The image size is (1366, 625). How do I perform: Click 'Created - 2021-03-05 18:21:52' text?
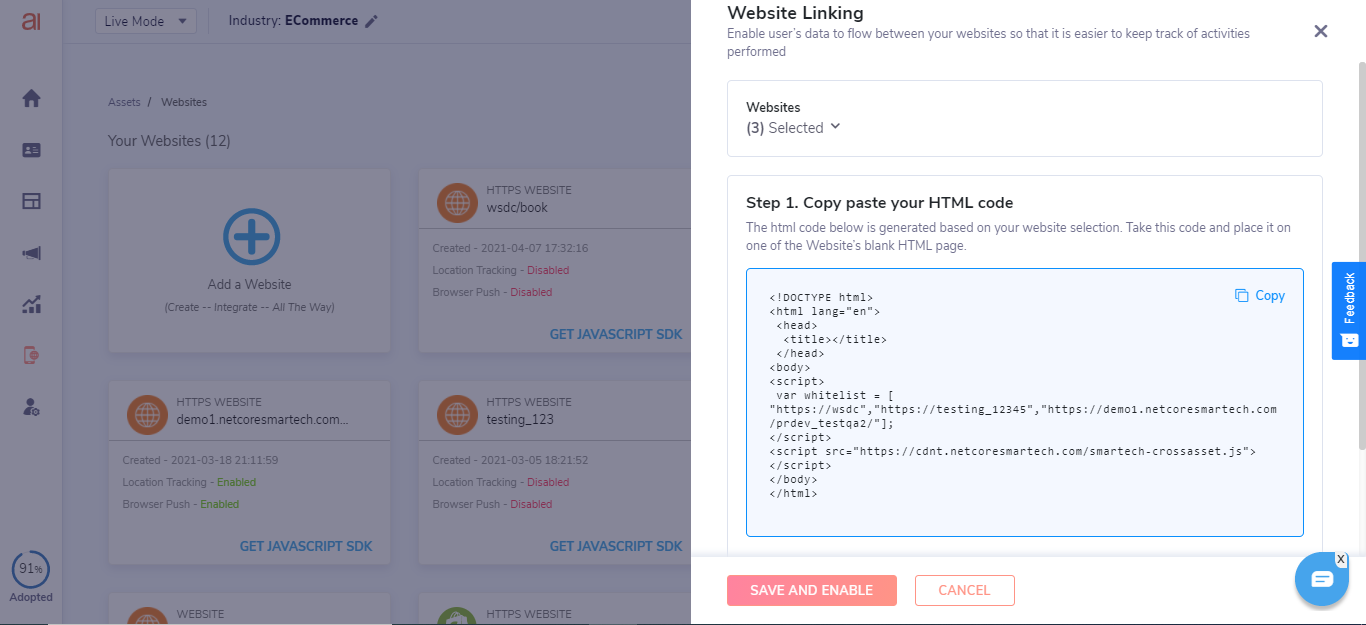click(x=510, y=460)
